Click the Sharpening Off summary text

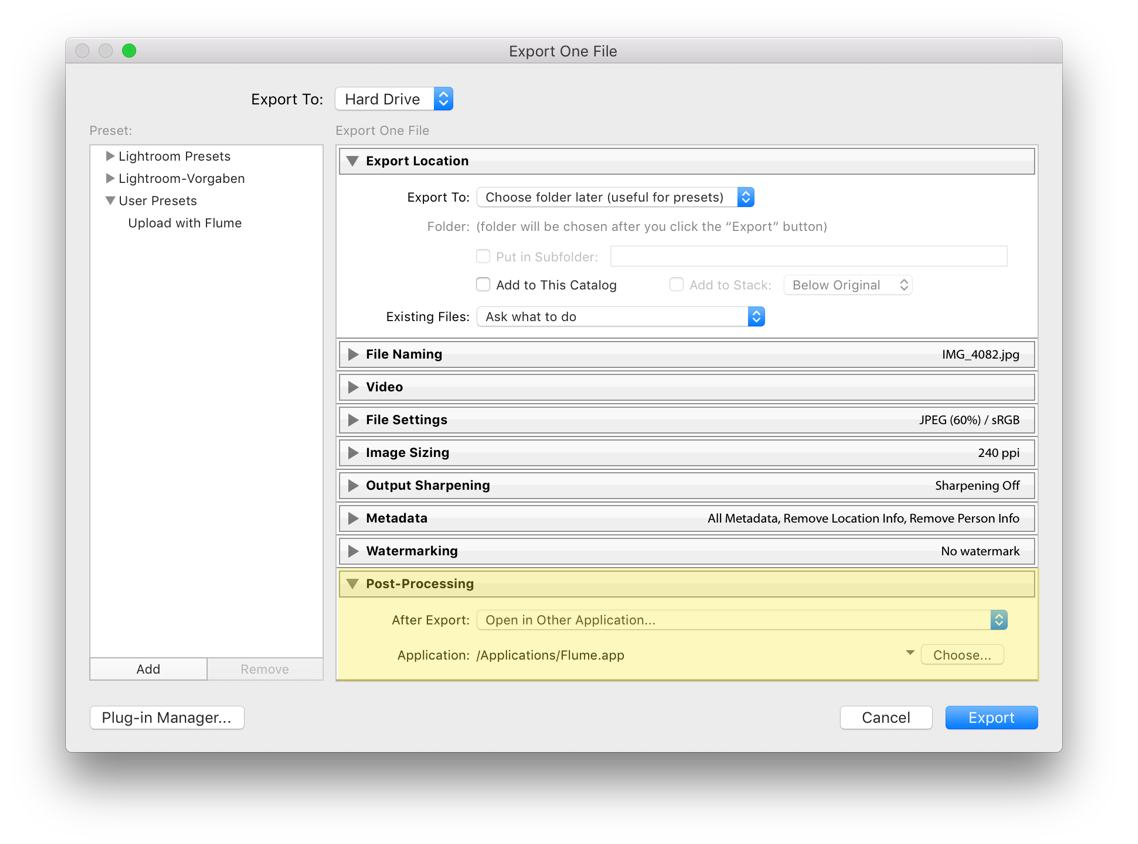977,485
